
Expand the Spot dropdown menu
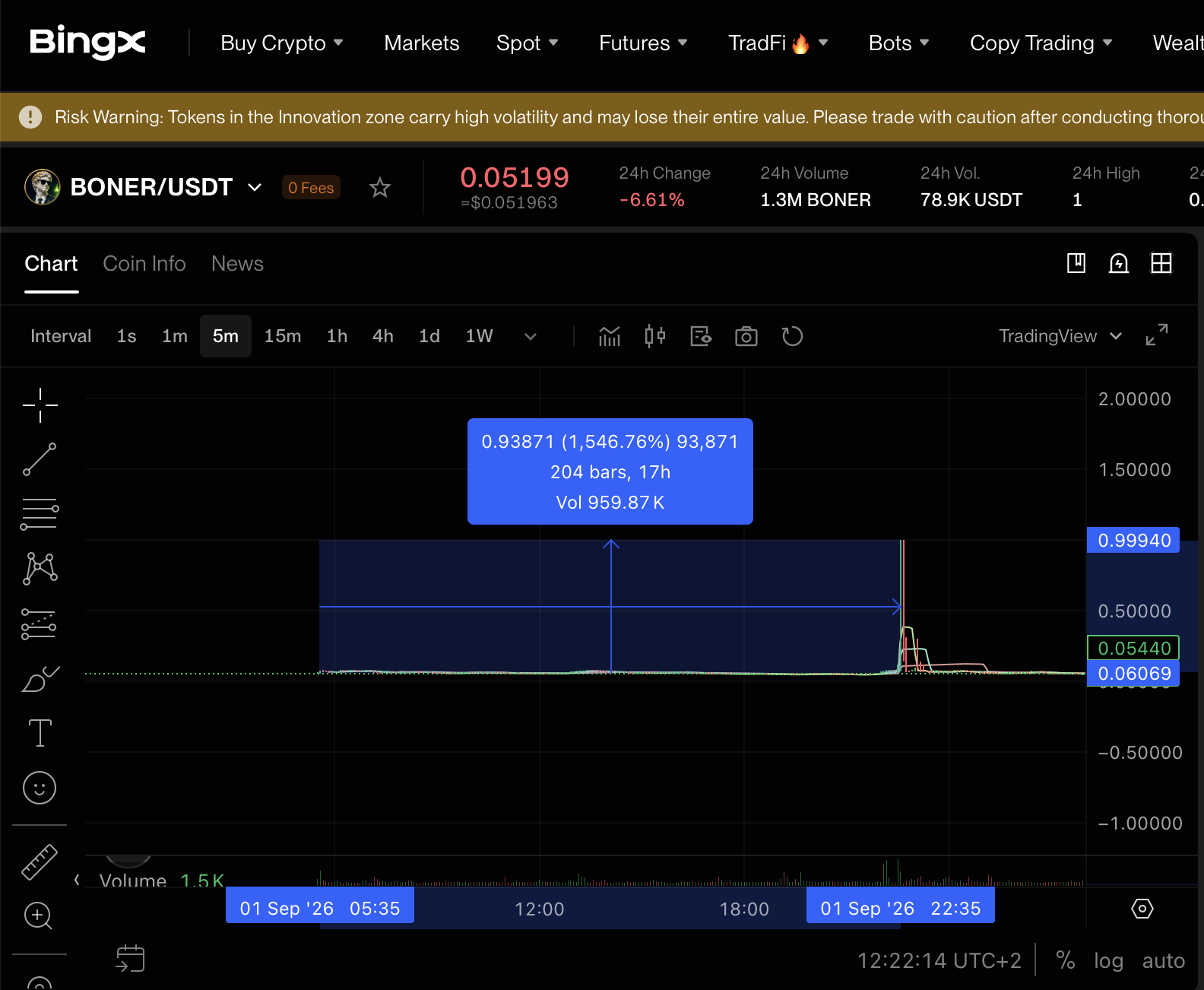coord(528,43)
